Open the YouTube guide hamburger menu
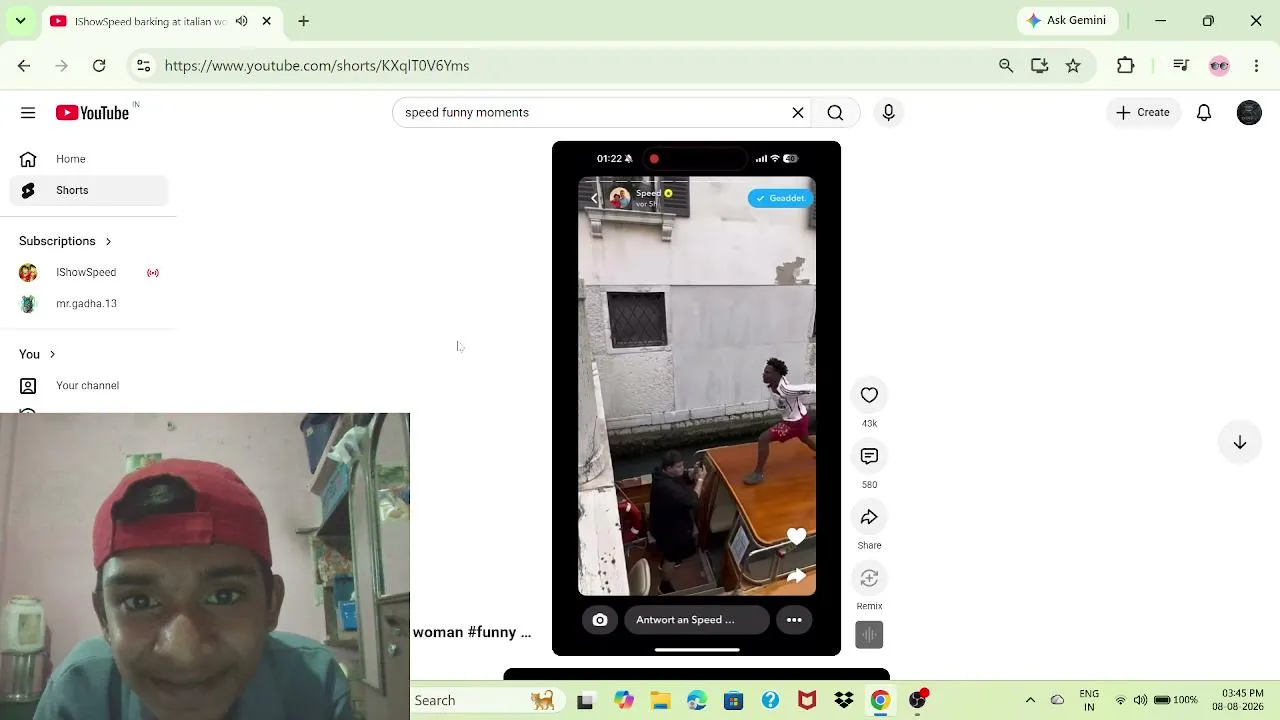The height and width of the screenshot is (720, 1280). (x=28, y=113)
